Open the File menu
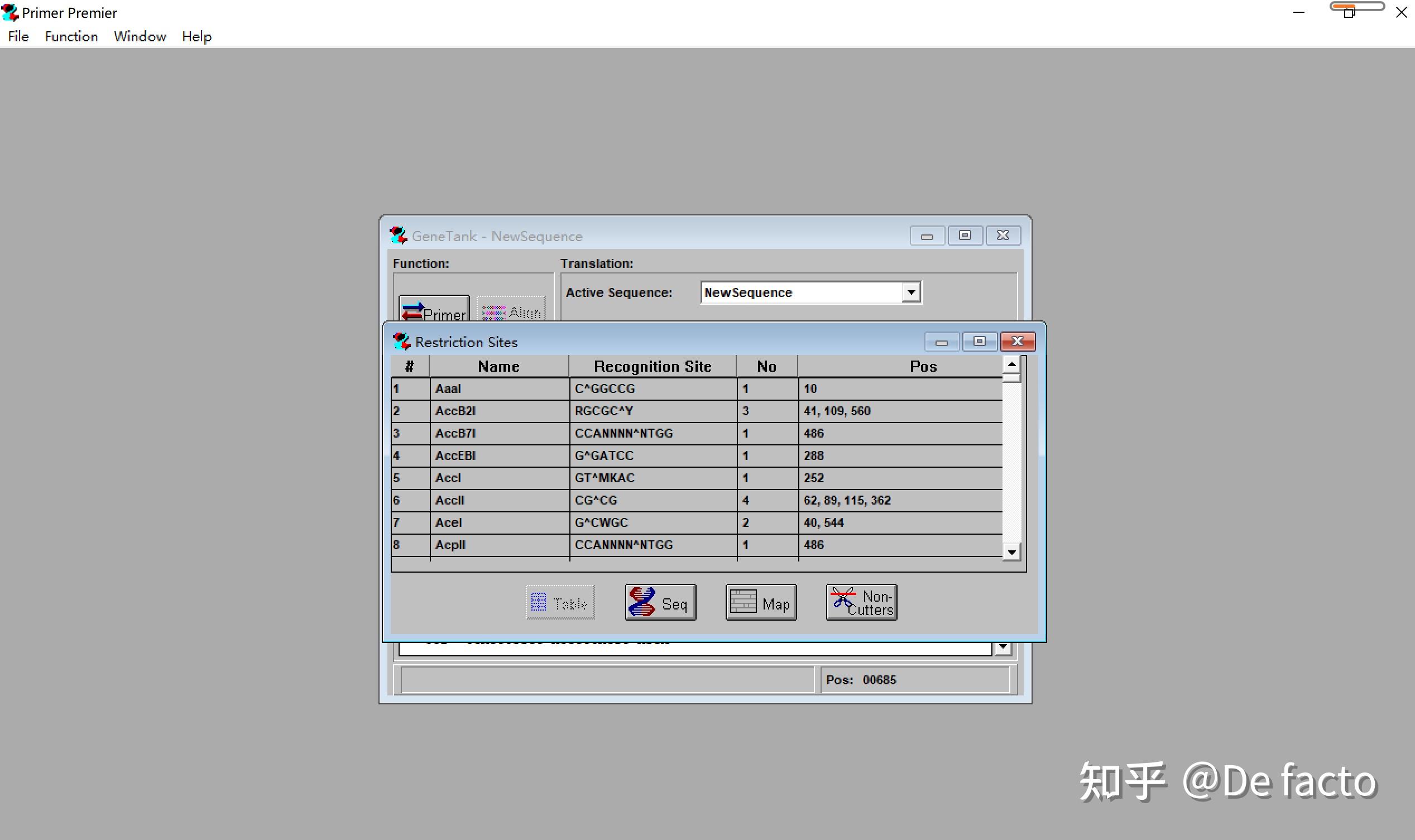The height and width of the screenshot is (840, 1415). (18, 36)
